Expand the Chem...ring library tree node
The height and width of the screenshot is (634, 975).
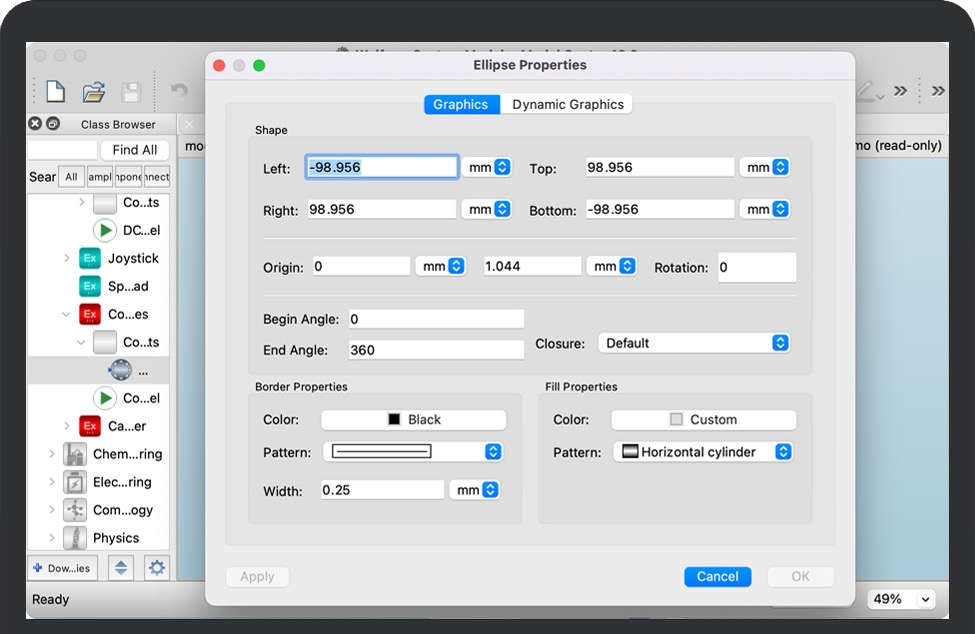pyautogui.click(x=52, y=454)
